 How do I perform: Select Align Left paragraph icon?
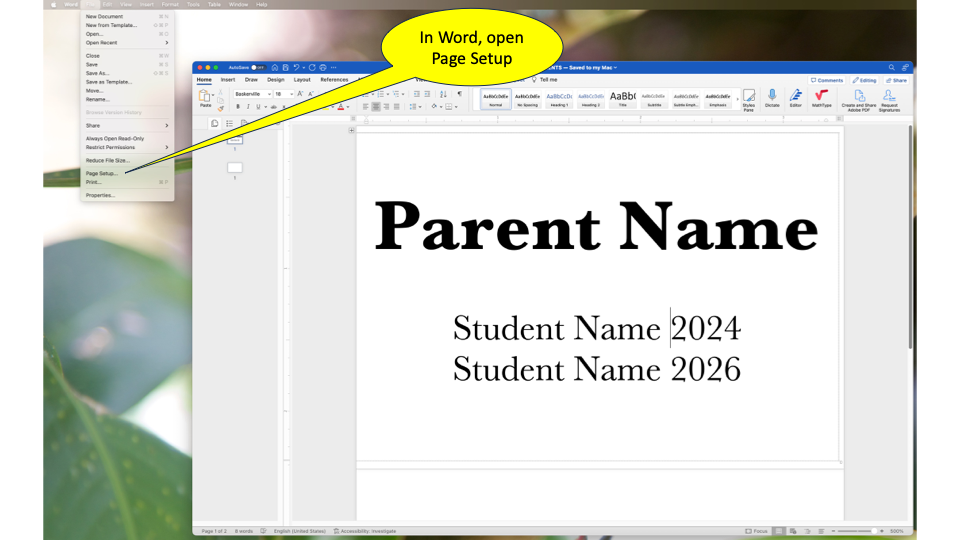(366, 107)
